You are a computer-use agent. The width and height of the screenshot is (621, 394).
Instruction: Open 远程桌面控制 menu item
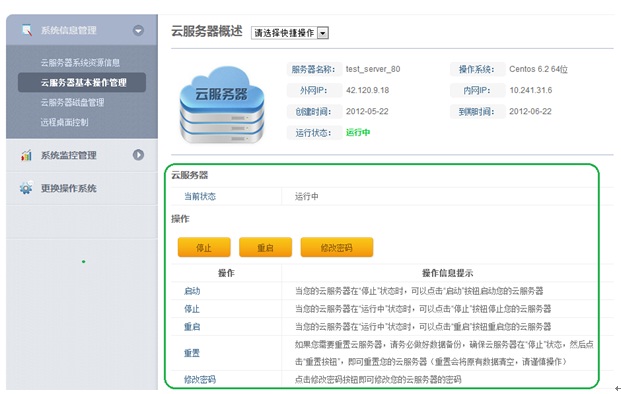tap(64, 122)
